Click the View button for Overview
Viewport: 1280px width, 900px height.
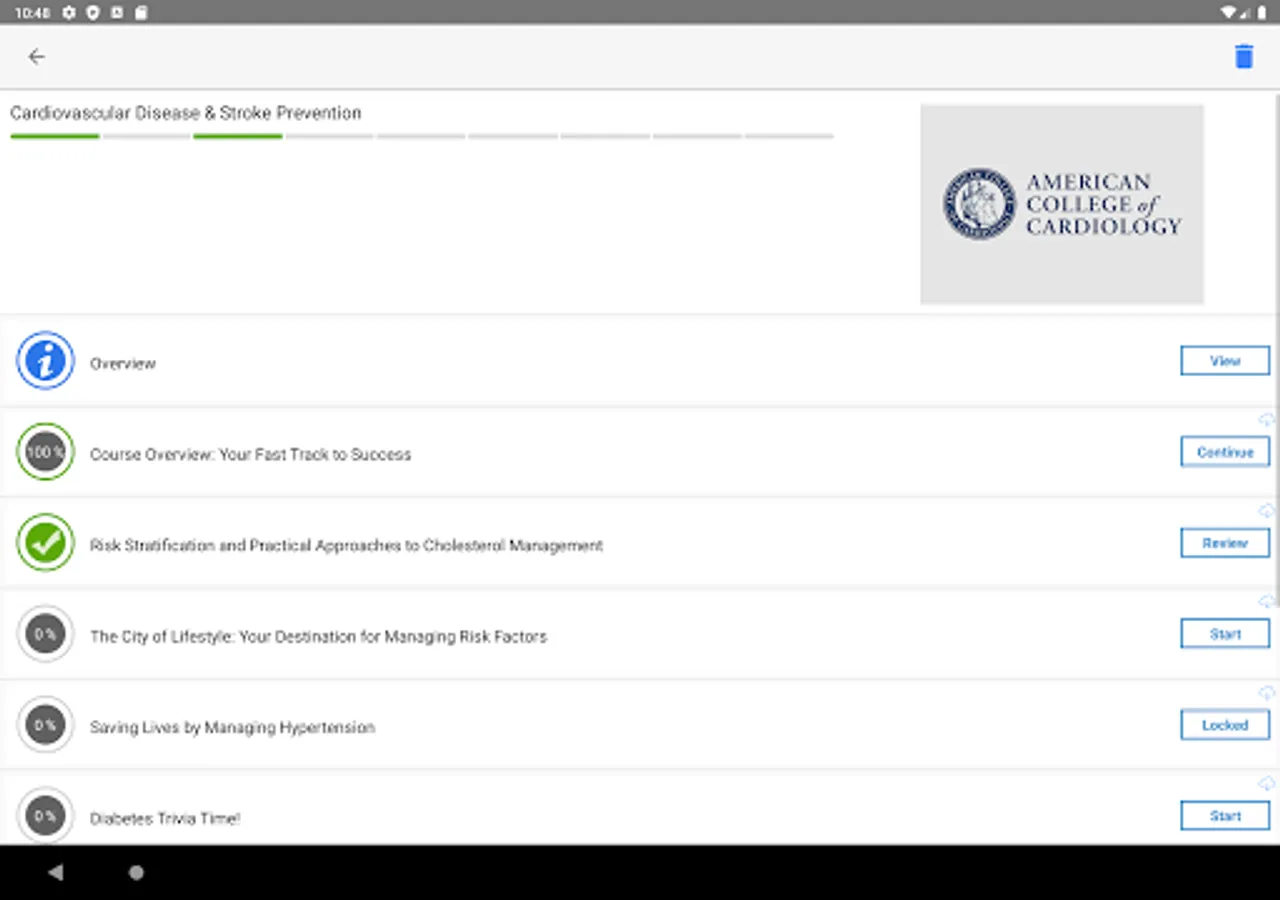(1225, 361)
